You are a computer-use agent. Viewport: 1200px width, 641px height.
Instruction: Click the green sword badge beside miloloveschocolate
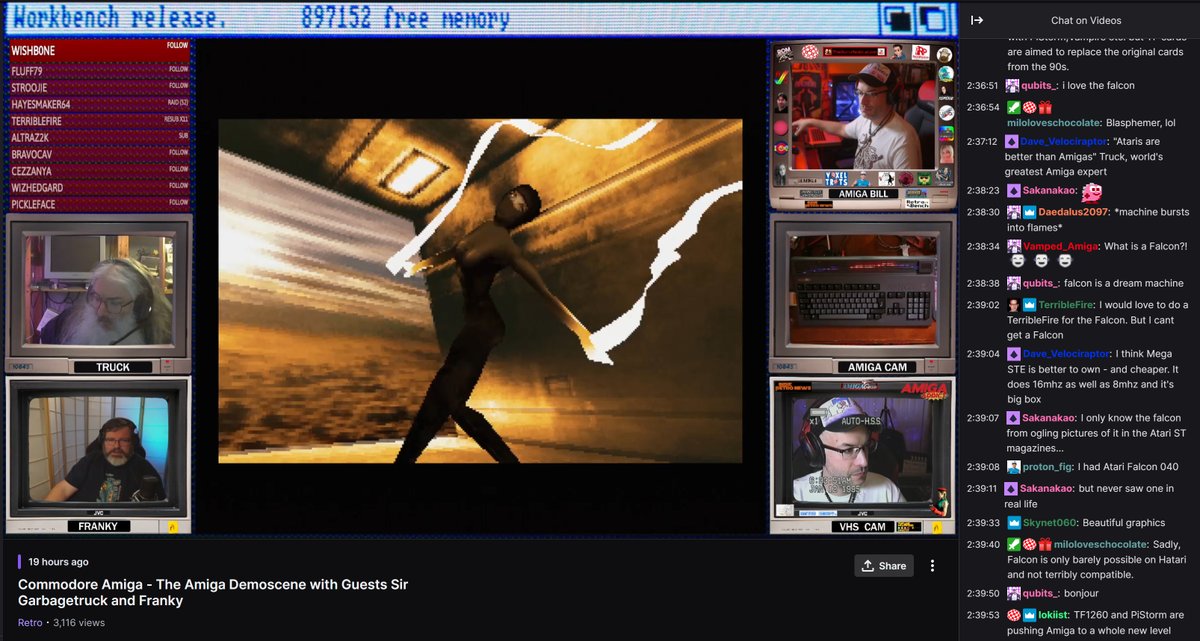click(x=1012, y=109)
